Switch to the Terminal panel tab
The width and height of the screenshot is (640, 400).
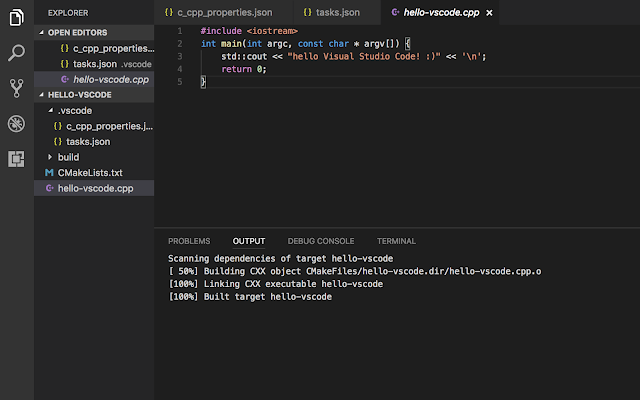point(396,241)
